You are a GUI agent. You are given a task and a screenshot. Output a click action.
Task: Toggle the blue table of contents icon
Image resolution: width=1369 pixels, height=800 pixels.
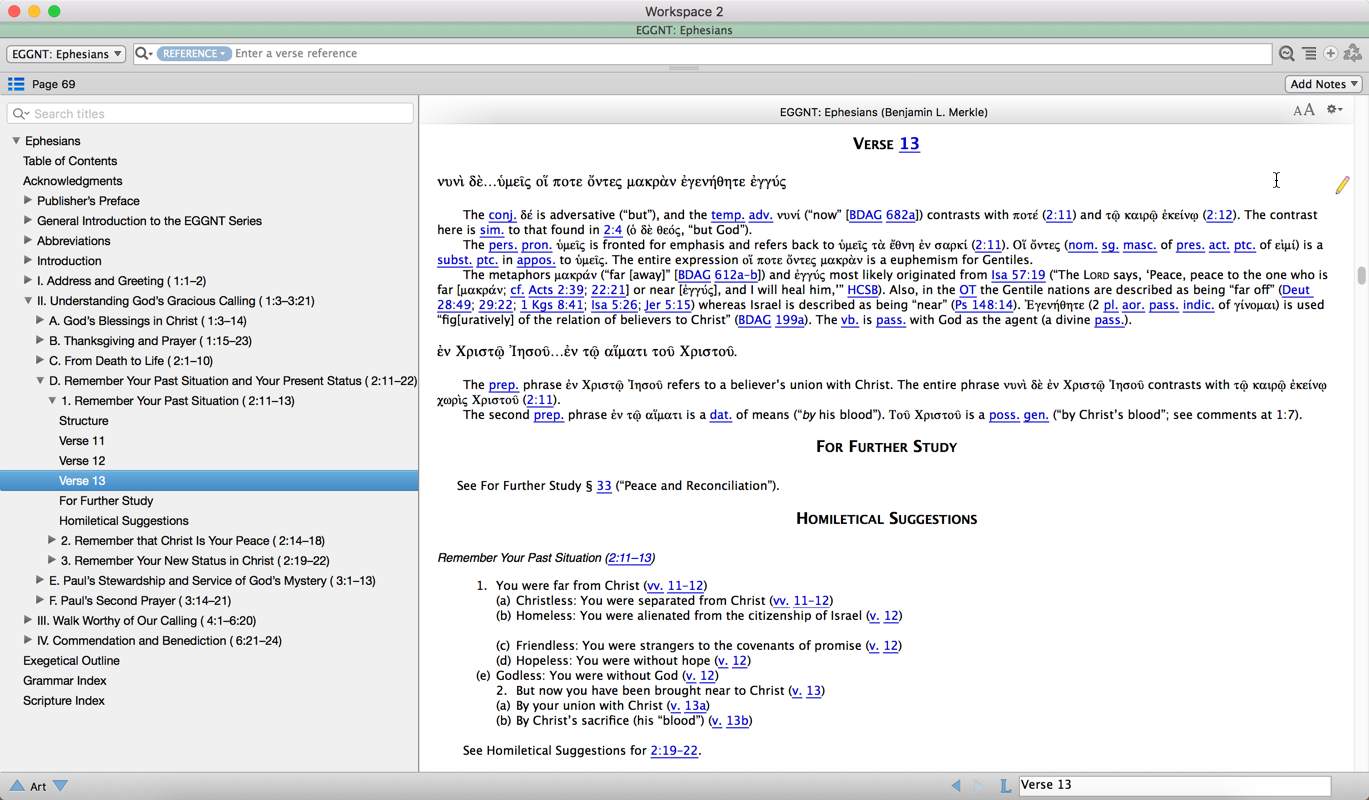click(x=16, y=84)
